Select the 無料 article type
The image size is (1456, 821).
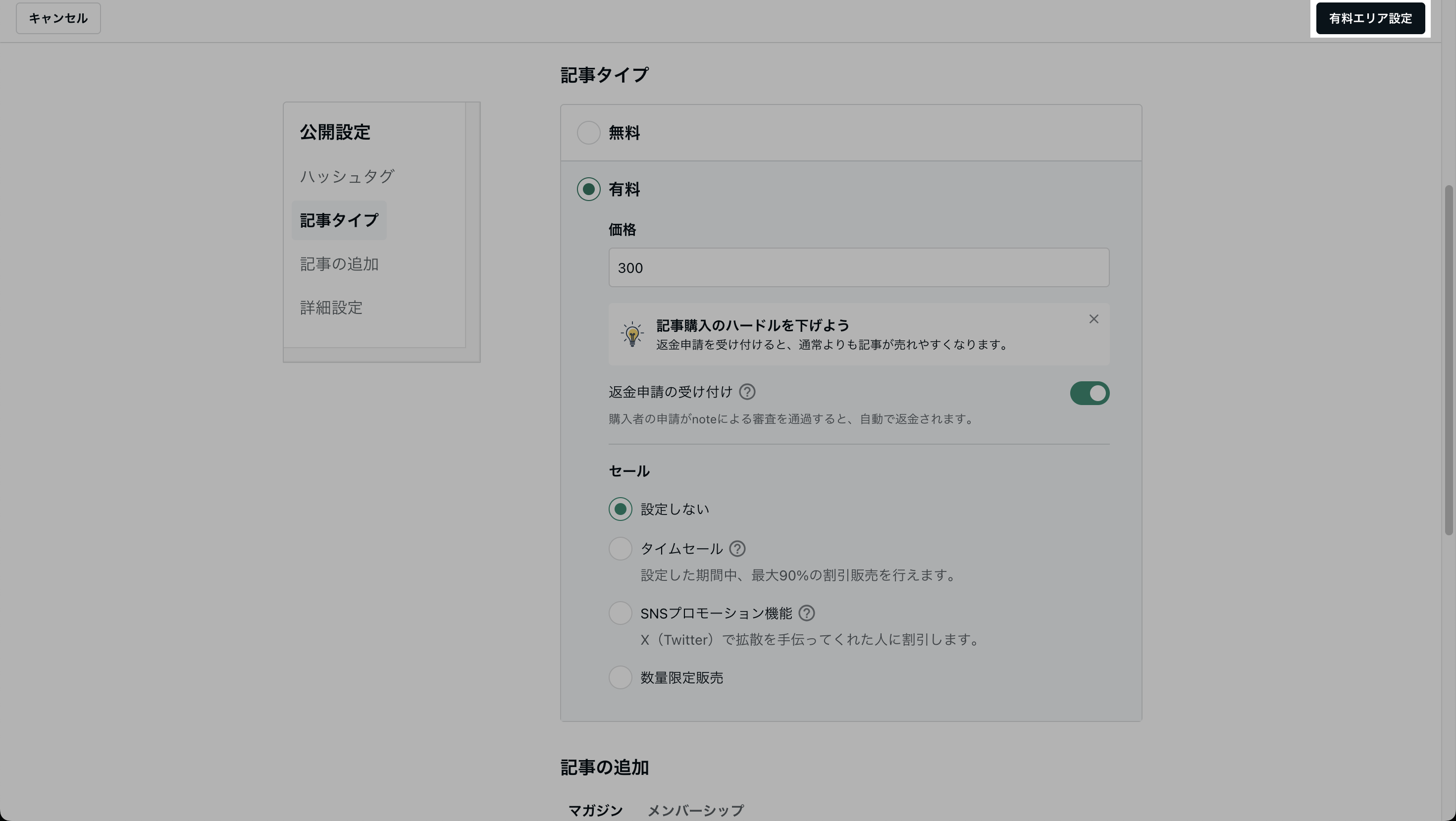point(588,133)
